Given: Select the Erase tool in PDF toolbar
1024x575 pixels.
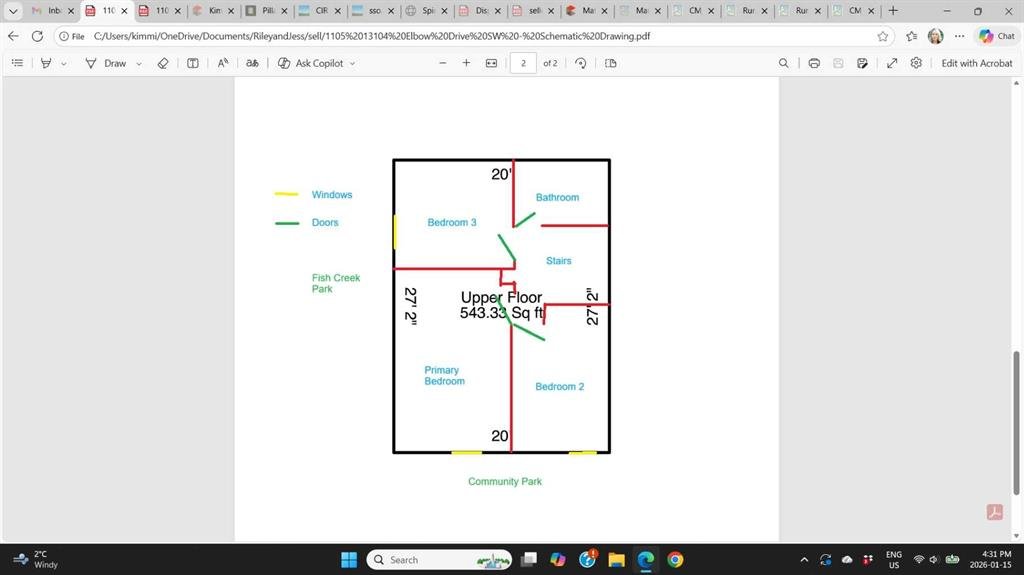Looking at the screenshot, I should (163, 63).
